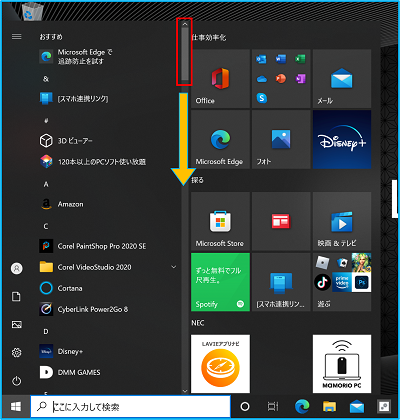The width and height of the screenshot is (400, 420).
Task: Open the フォト tile
Action: [x=281, y=139]
